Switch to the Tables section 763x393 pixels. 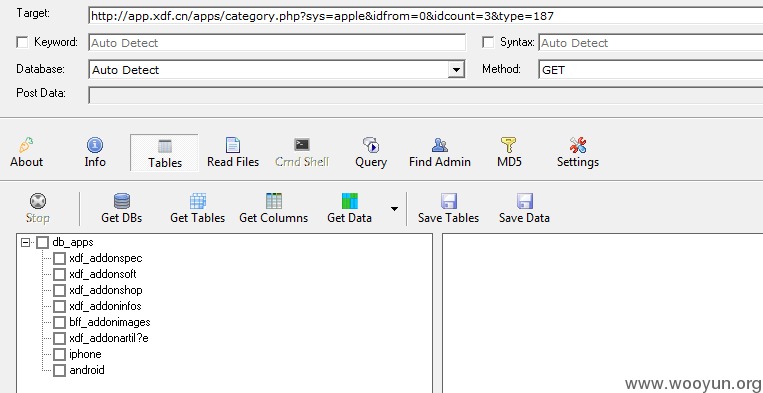164,153
